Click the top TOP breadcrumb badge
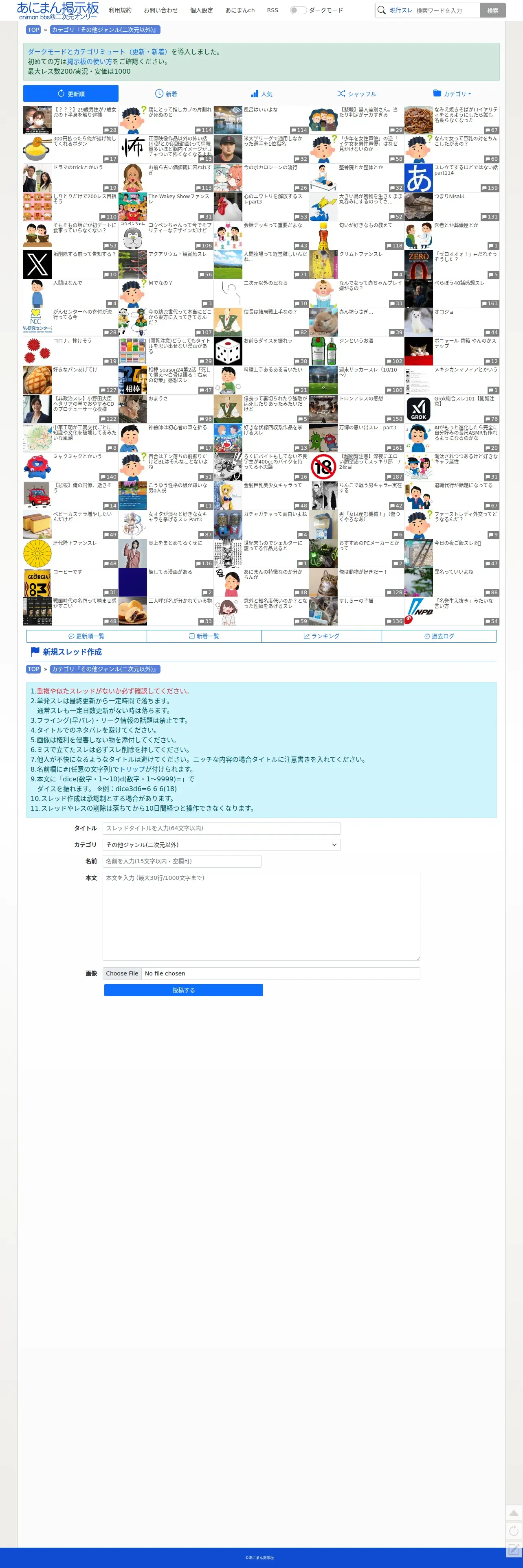The width and height of the screenshot is (523, 1568). pyautogui.click(x=33, y=30)
